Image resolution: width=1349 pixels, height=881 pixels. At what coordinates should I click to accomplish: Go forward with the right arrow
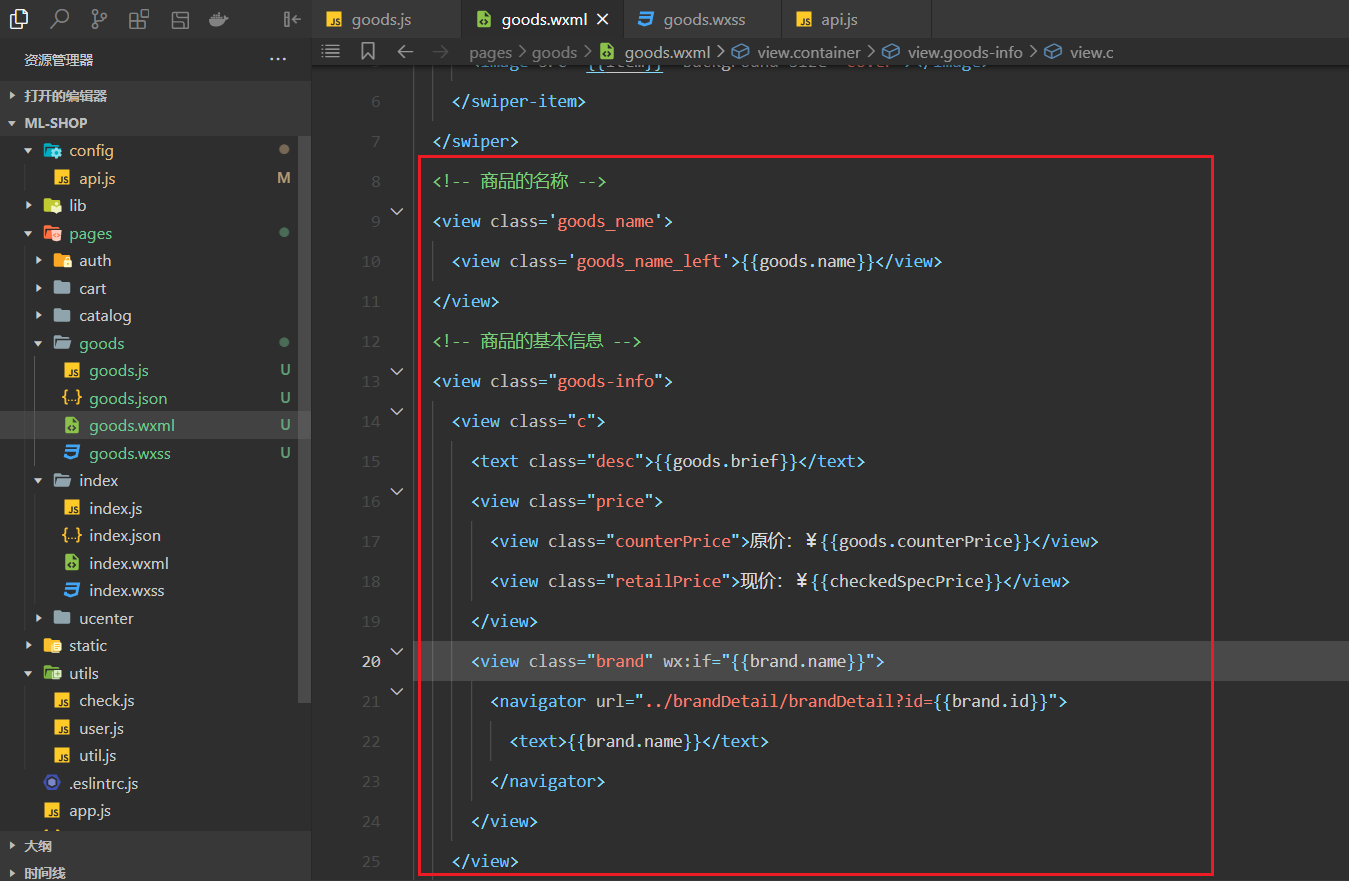(x=441, y=51)
